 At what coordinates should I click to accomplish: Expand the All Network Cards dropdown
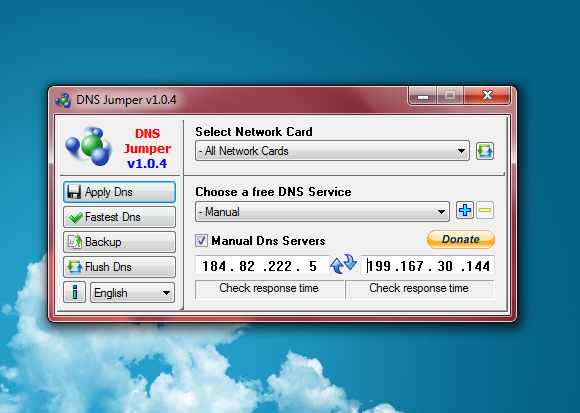[332, 150]
